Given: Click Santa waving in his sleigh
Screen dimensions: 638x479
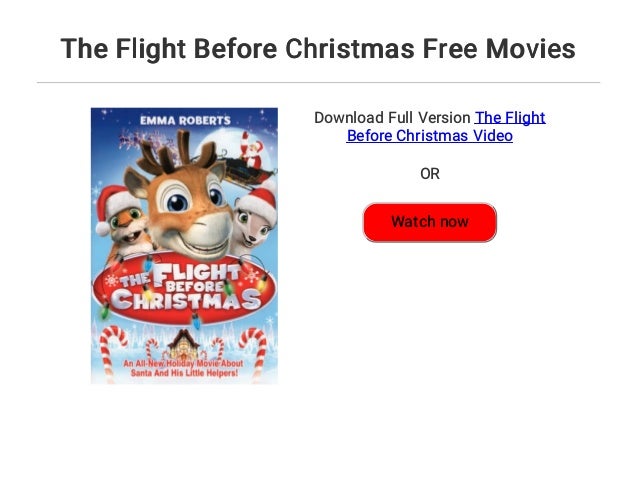Looking at the screenshot, I should 250,153.
